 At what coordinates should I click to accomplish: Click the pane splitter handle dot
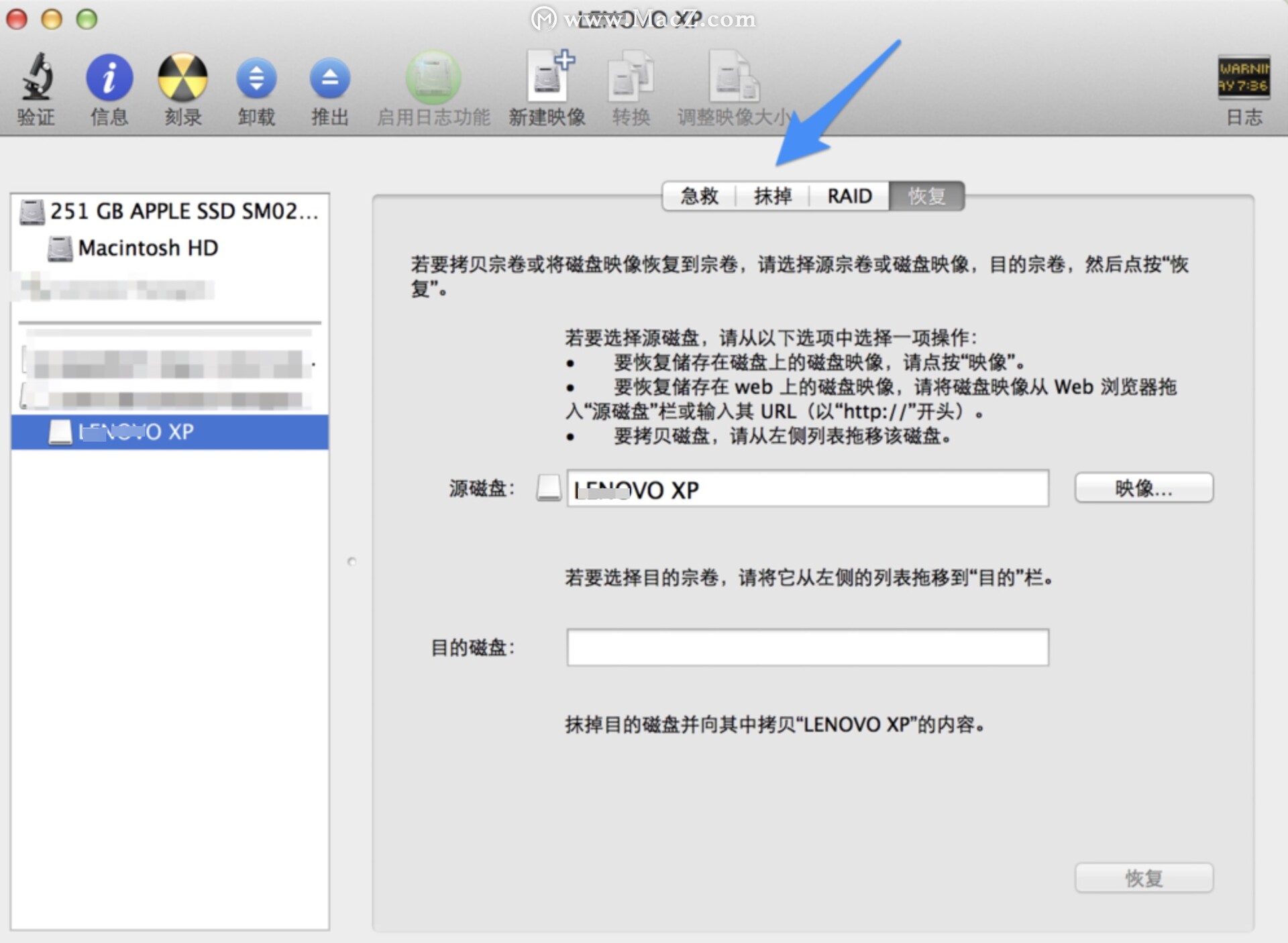coord(352,561)
